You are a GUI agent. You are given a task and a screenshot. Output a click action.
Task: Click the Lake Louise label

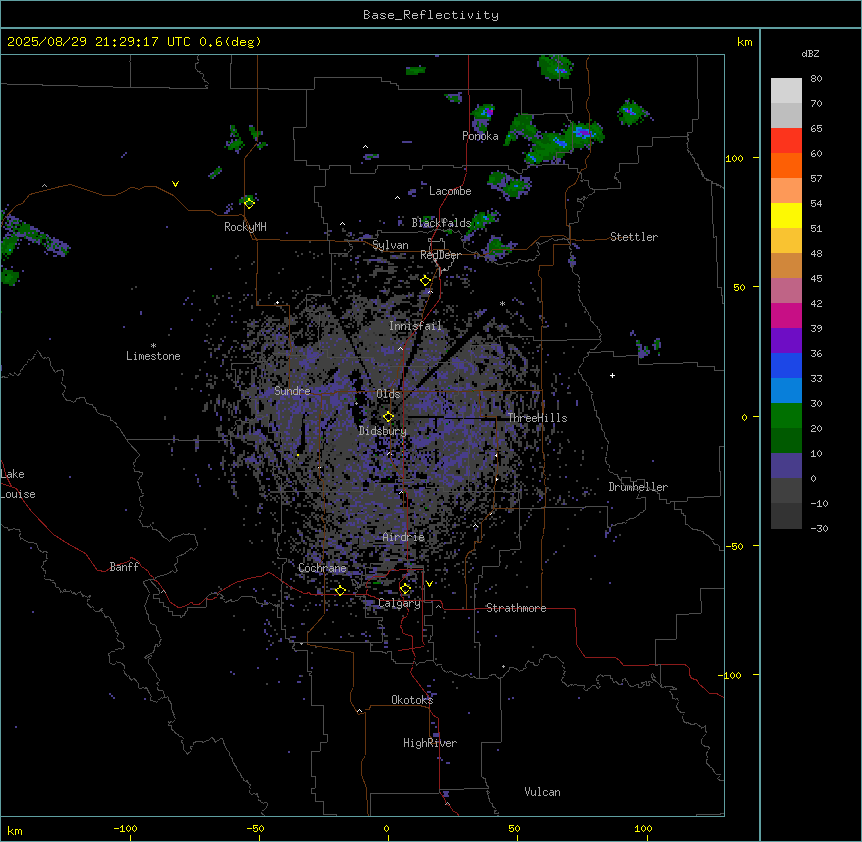pyautogui.click(x=18, y=484)
